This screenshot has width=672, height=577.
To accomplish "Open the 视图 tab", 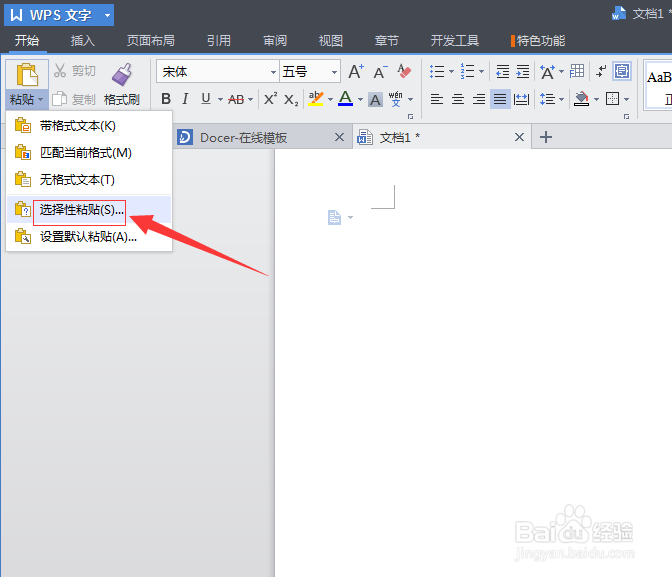I will [331, 41].
